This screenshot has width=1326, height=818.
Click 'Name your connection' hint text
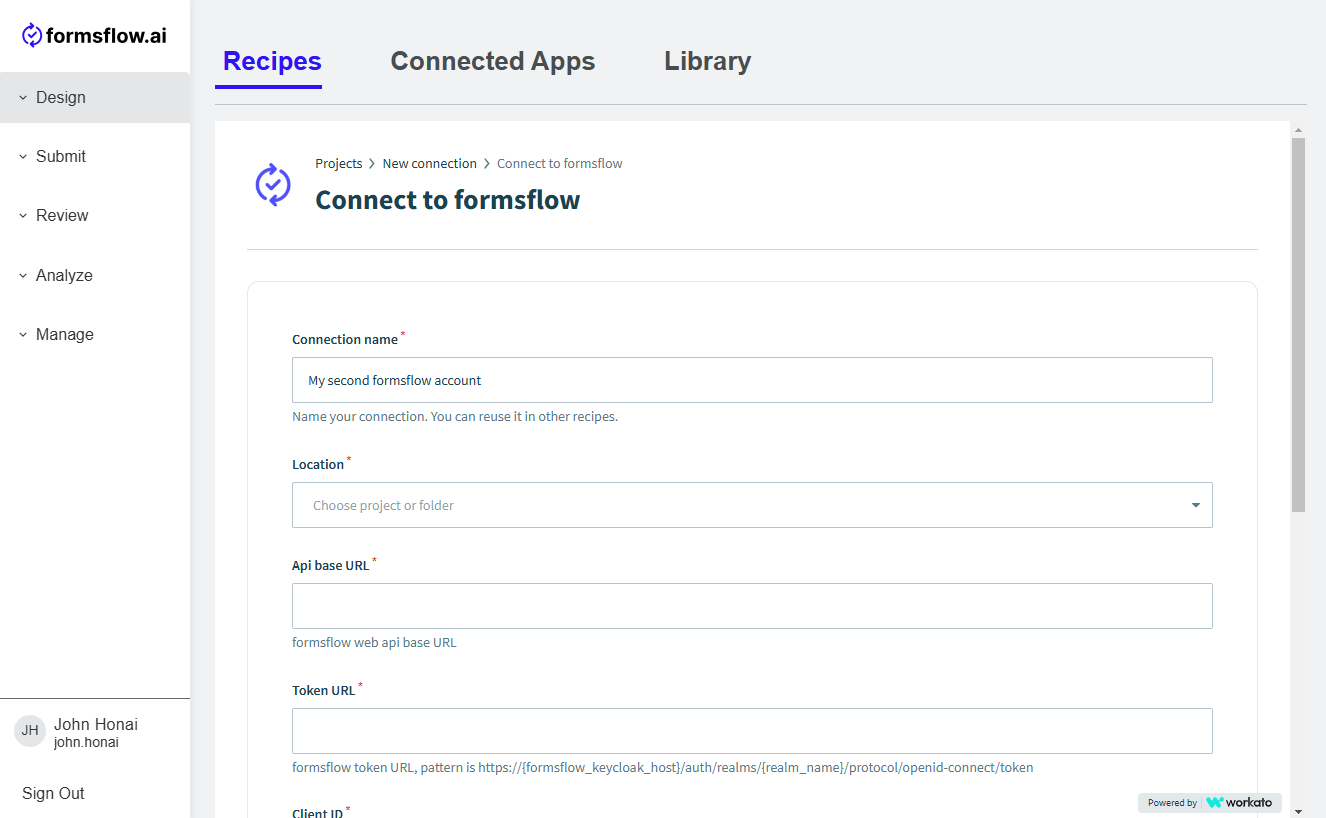point(455,416)
